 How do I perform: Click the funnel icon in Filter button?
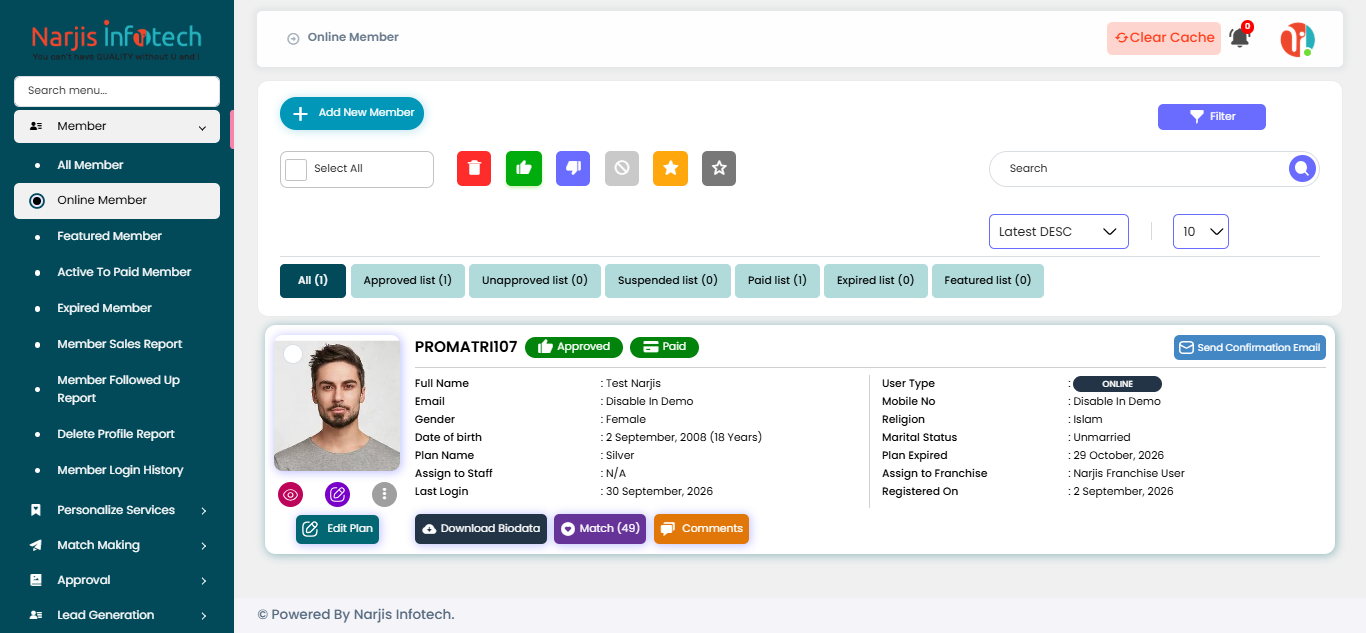click(x=1196, y=117)
